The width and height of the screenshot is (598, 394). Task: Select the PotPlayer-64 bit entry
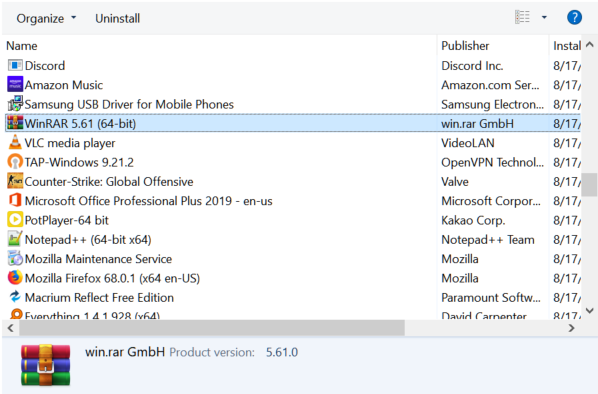point(66,220)
